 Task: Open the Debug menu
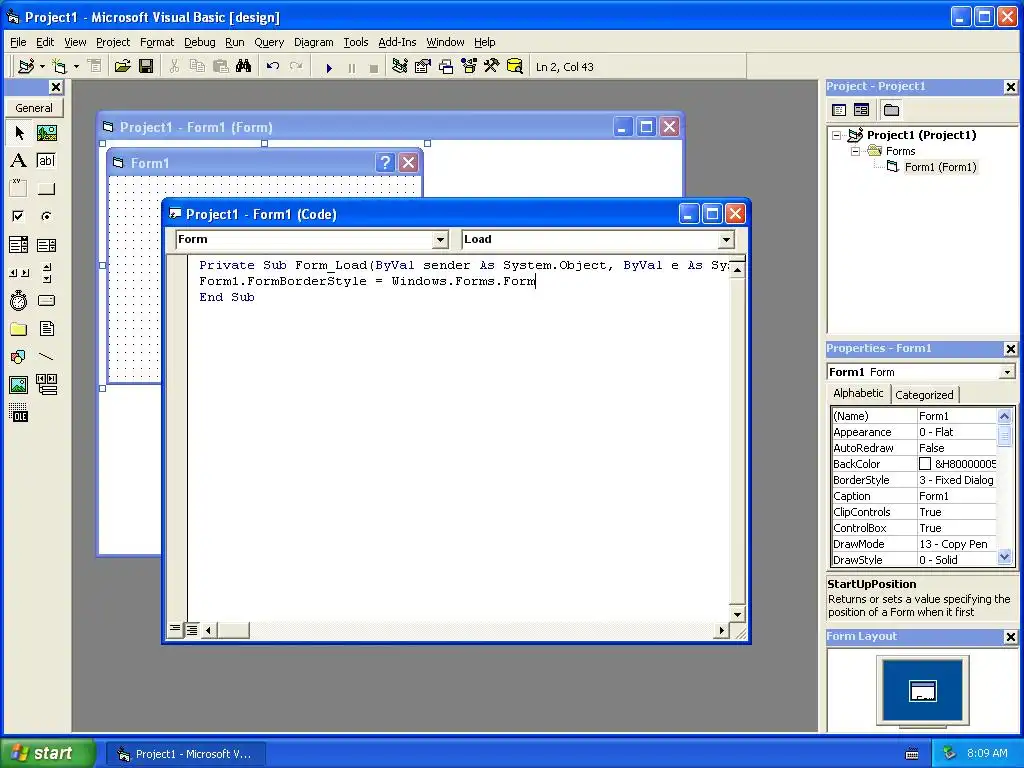200,42
